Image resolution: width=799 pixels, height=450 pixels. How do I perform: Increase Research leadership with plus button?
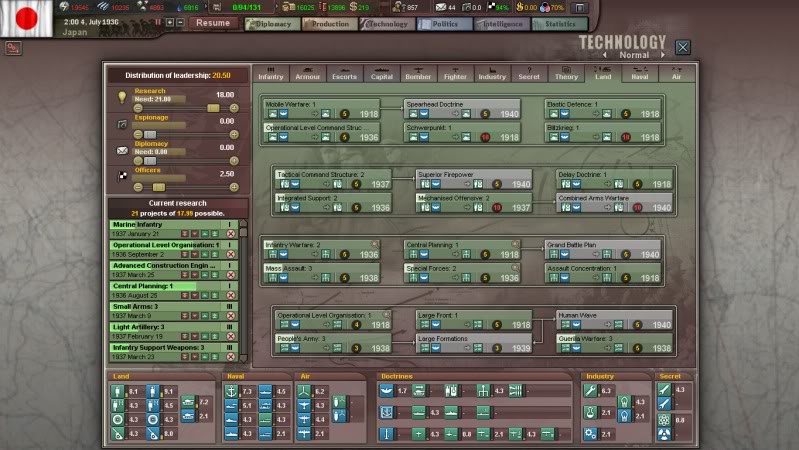(x=233, y=106)
